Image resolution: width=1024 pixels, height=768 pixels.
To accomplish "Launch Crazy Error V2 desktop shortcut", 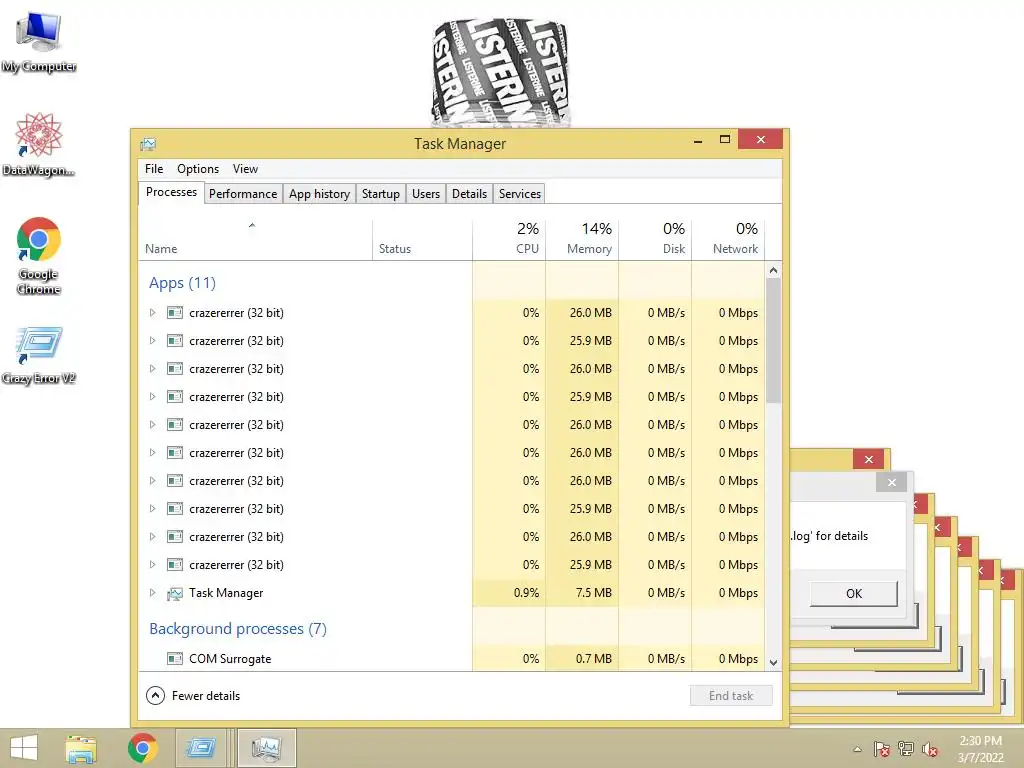I will [x=39, y=356].
